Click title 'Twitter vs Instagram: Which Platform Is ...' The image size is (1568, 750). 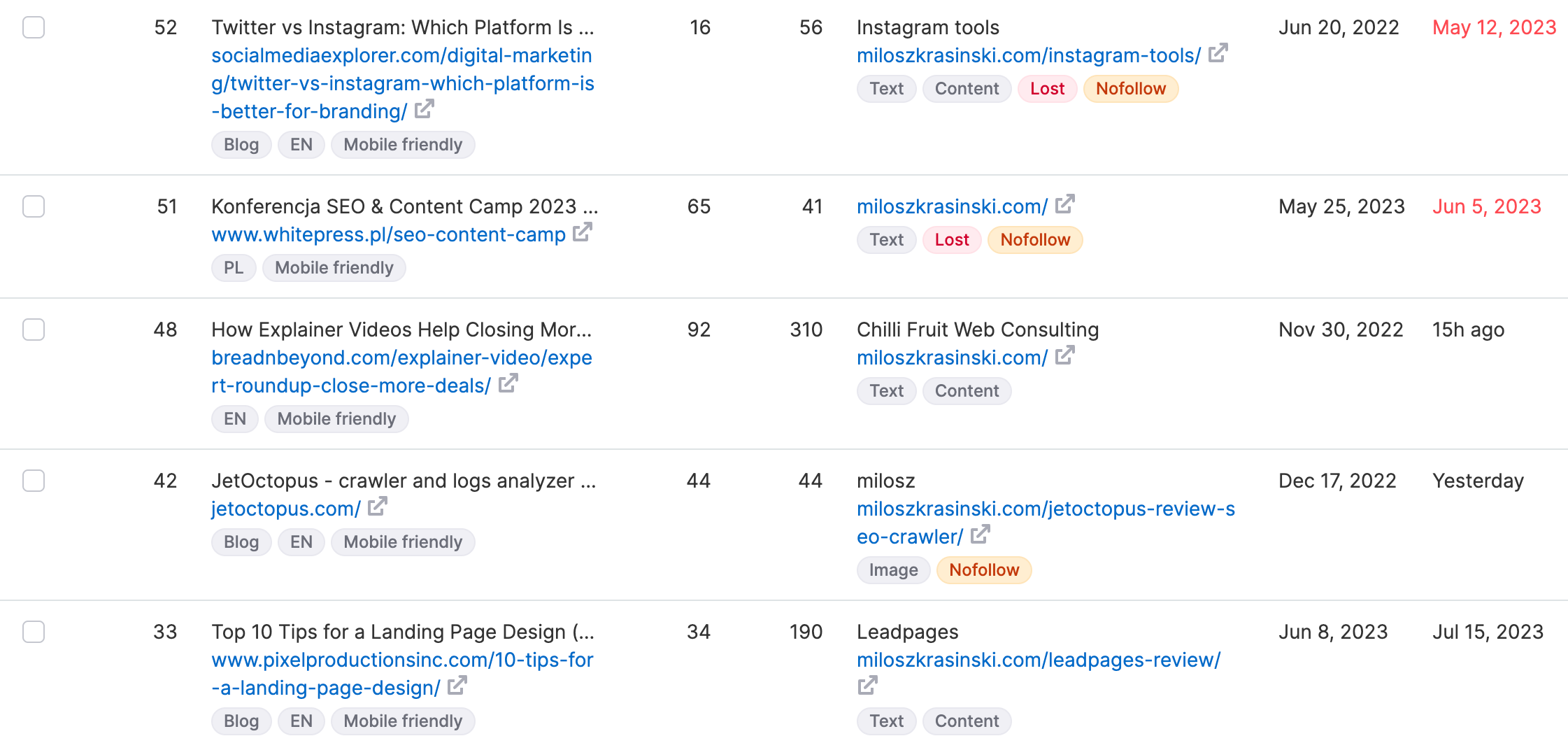403,27
